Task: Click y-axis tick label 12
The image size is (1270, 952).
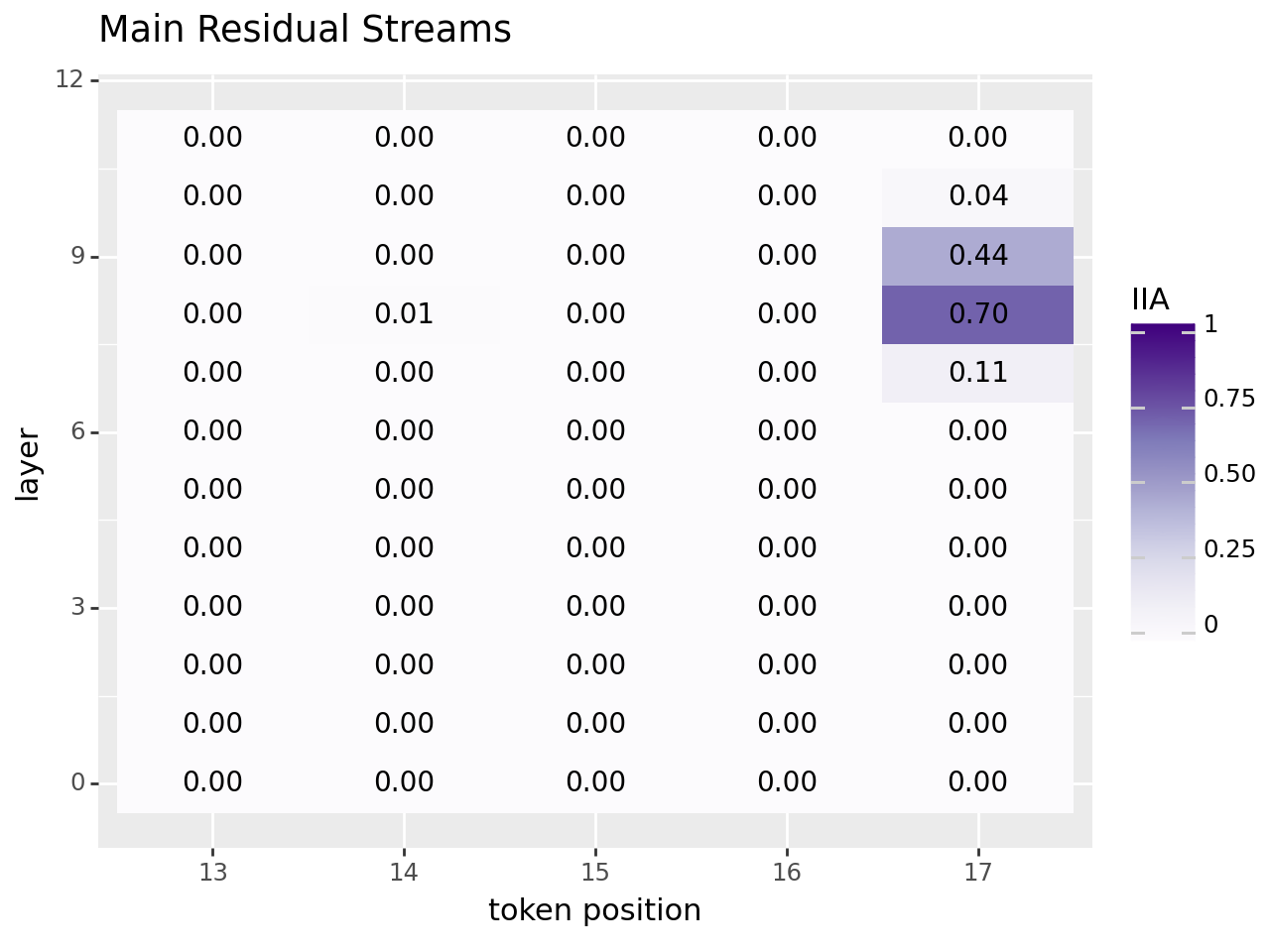Action: [x=69, y=79]
